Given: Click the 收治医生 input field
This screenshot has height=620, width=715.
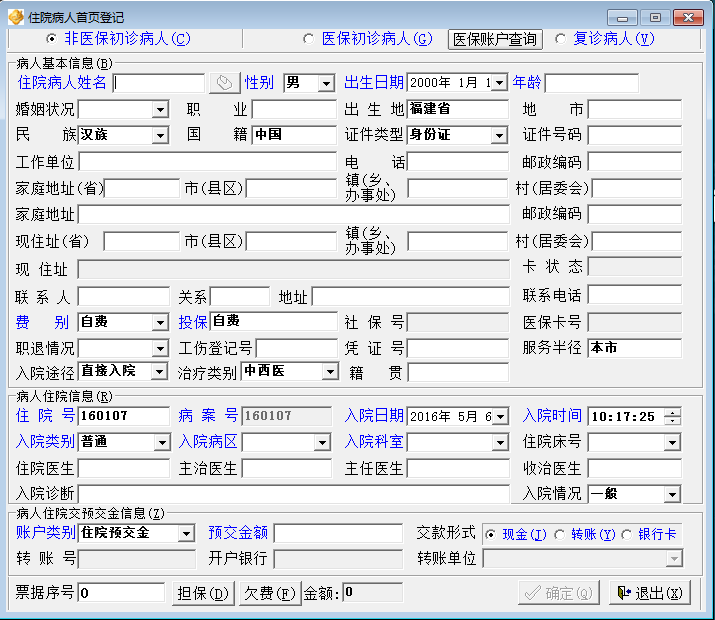Looking at the screenshot, I should click(x=635, y=469).
